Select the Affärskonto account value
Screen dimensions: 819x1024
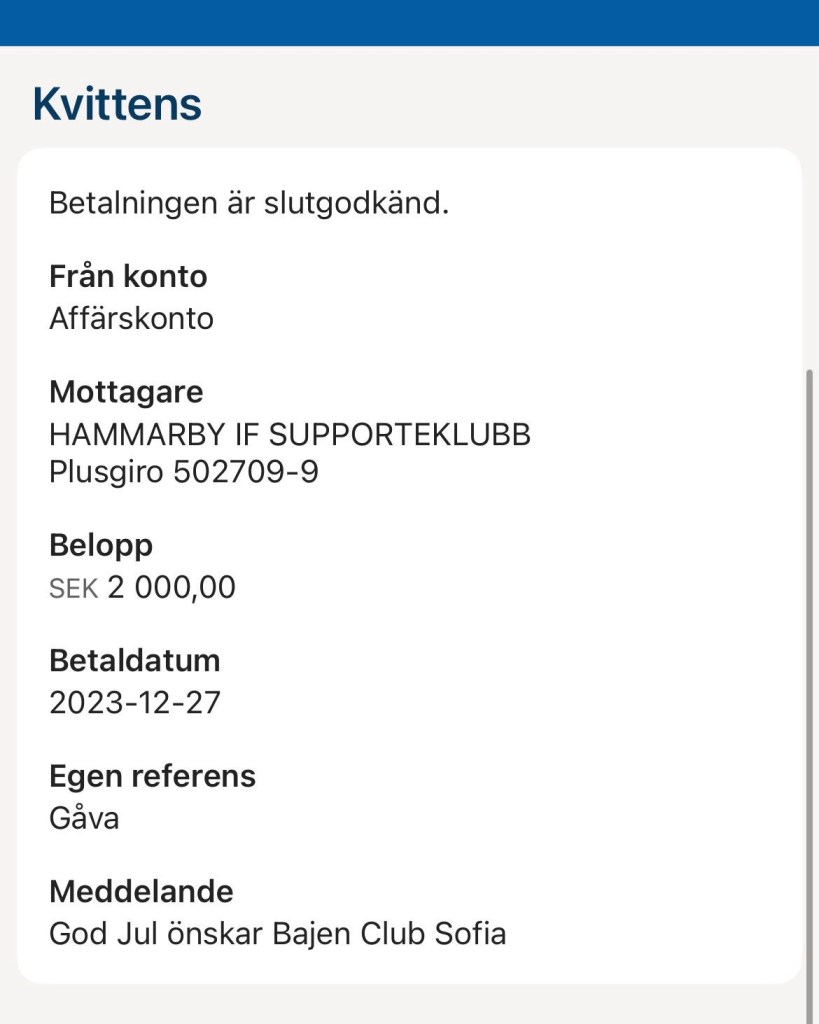(x=131, y=319)
